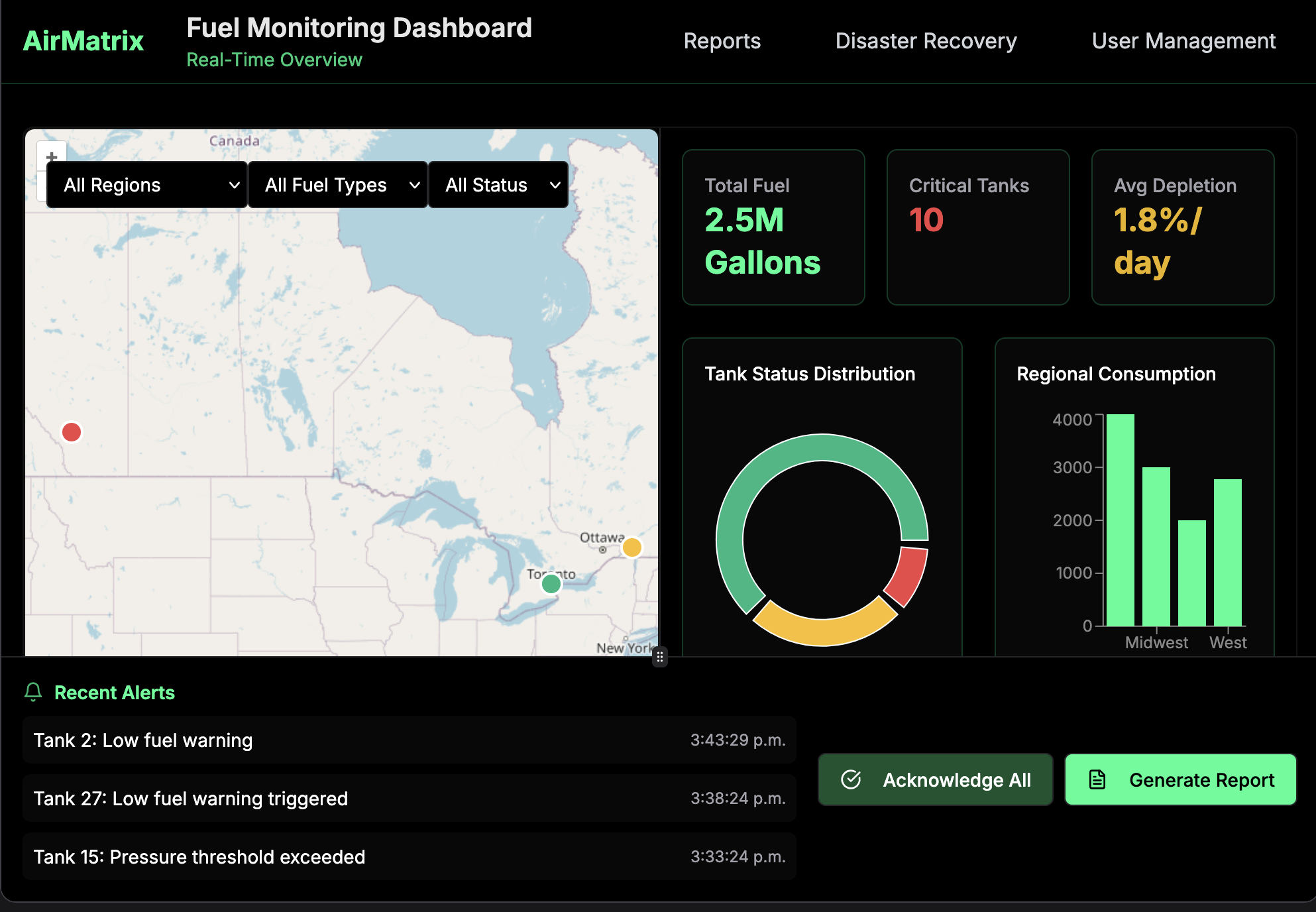This screenshot has height=912, width=1316.
Task: Open the All Status dropdown
Action: [498, 185]
